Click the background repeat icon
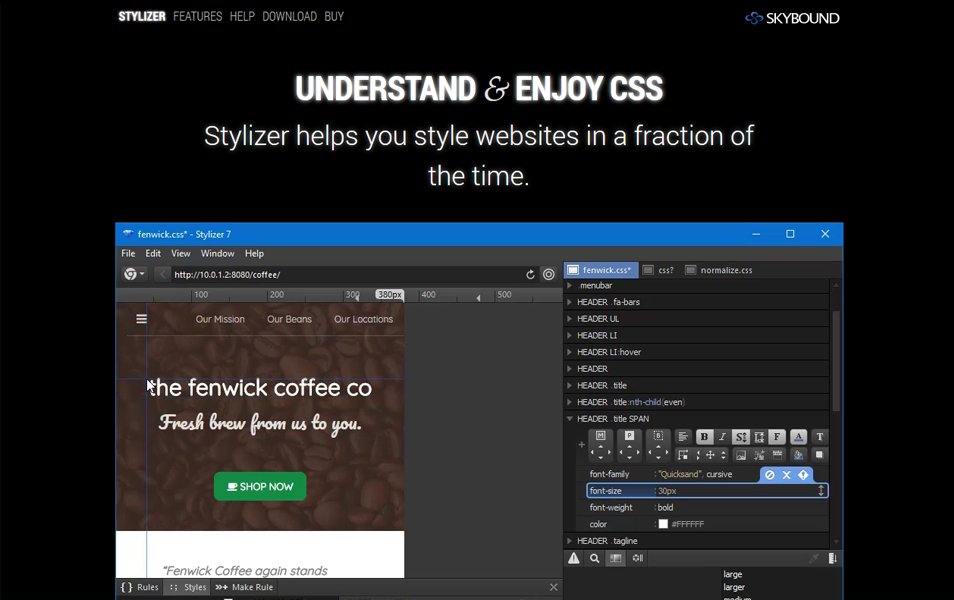Image resolution: width=954 pixels, height=600 pixels. tap(778, 454)
